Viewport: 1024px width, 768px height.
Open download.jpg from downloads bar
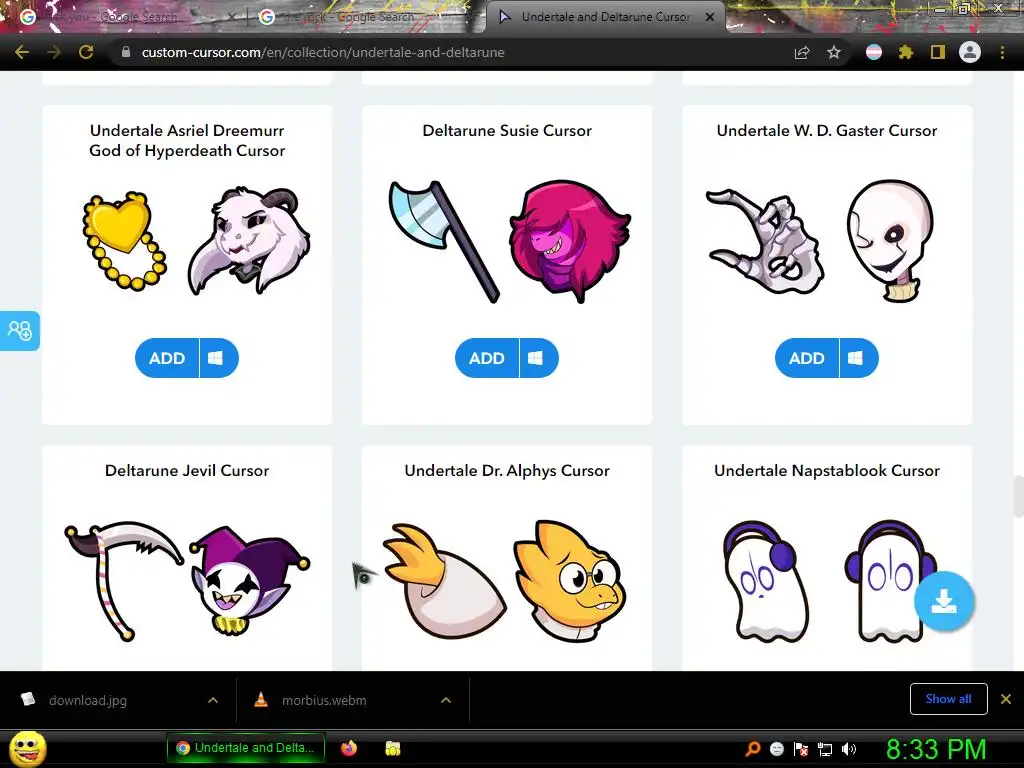click(88, 700)
